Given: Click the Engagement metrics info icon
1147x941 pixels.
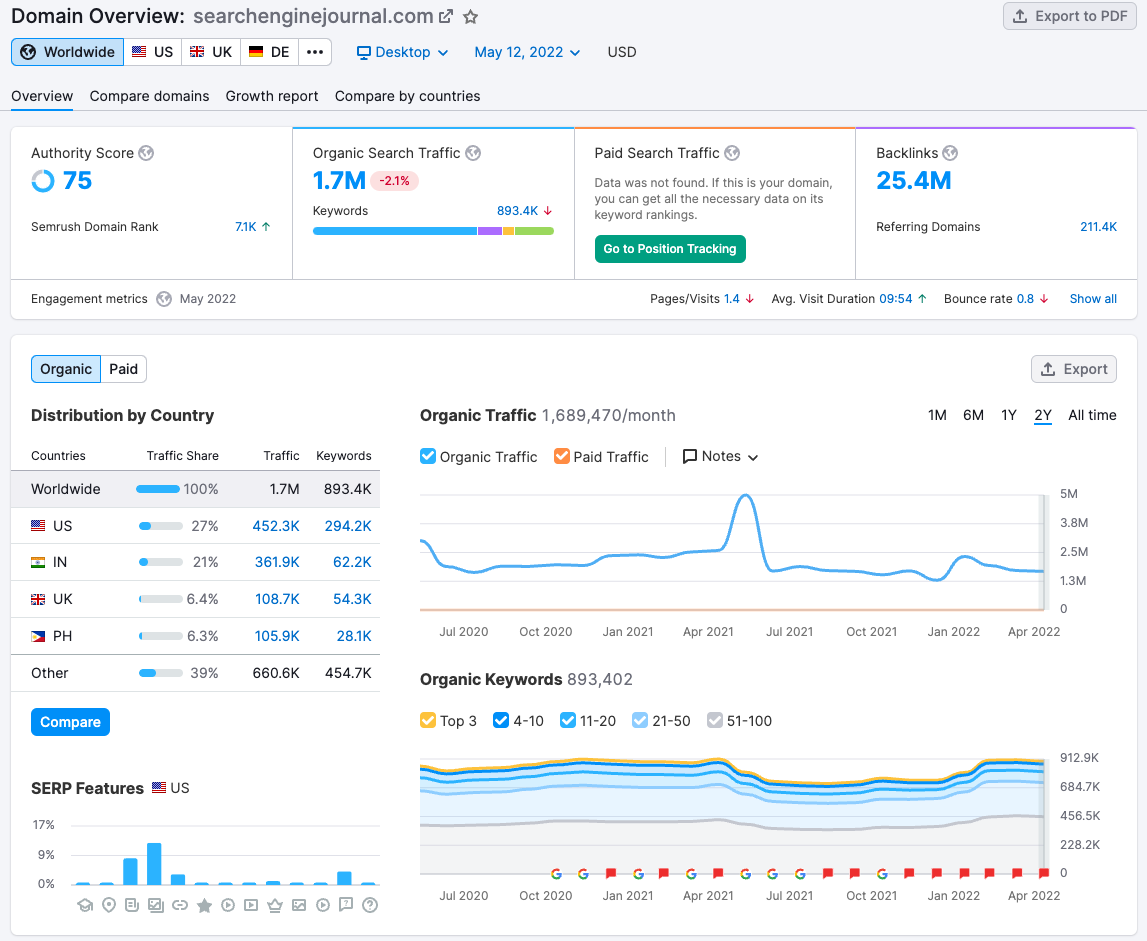Looking at the screenshot, I should pos(163,298).
